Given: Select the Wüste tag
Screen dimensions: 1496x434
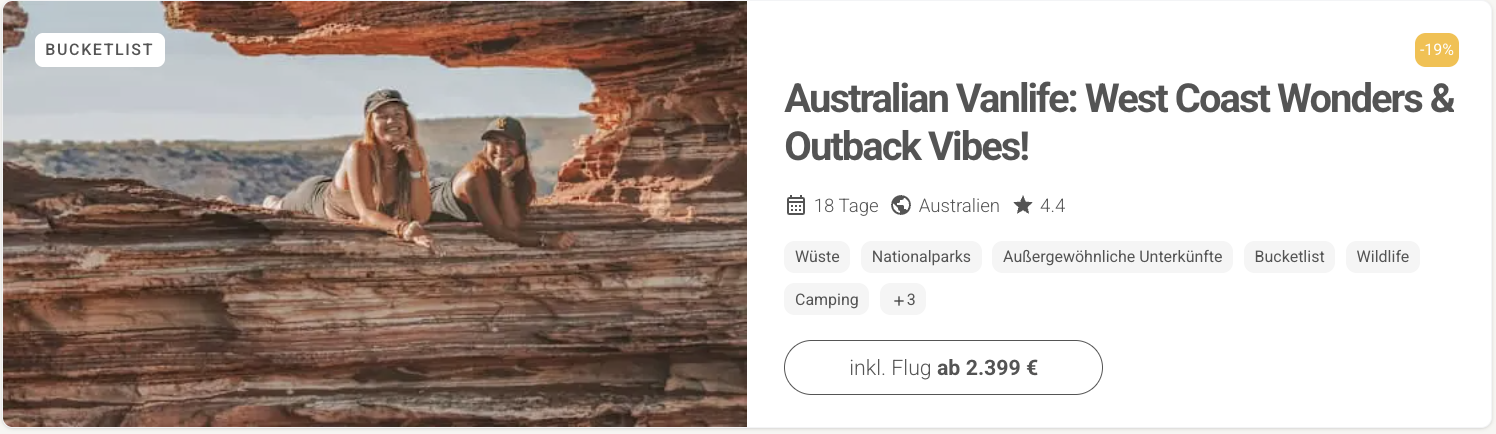Looking at the screenshot, I should coord(817,257).
